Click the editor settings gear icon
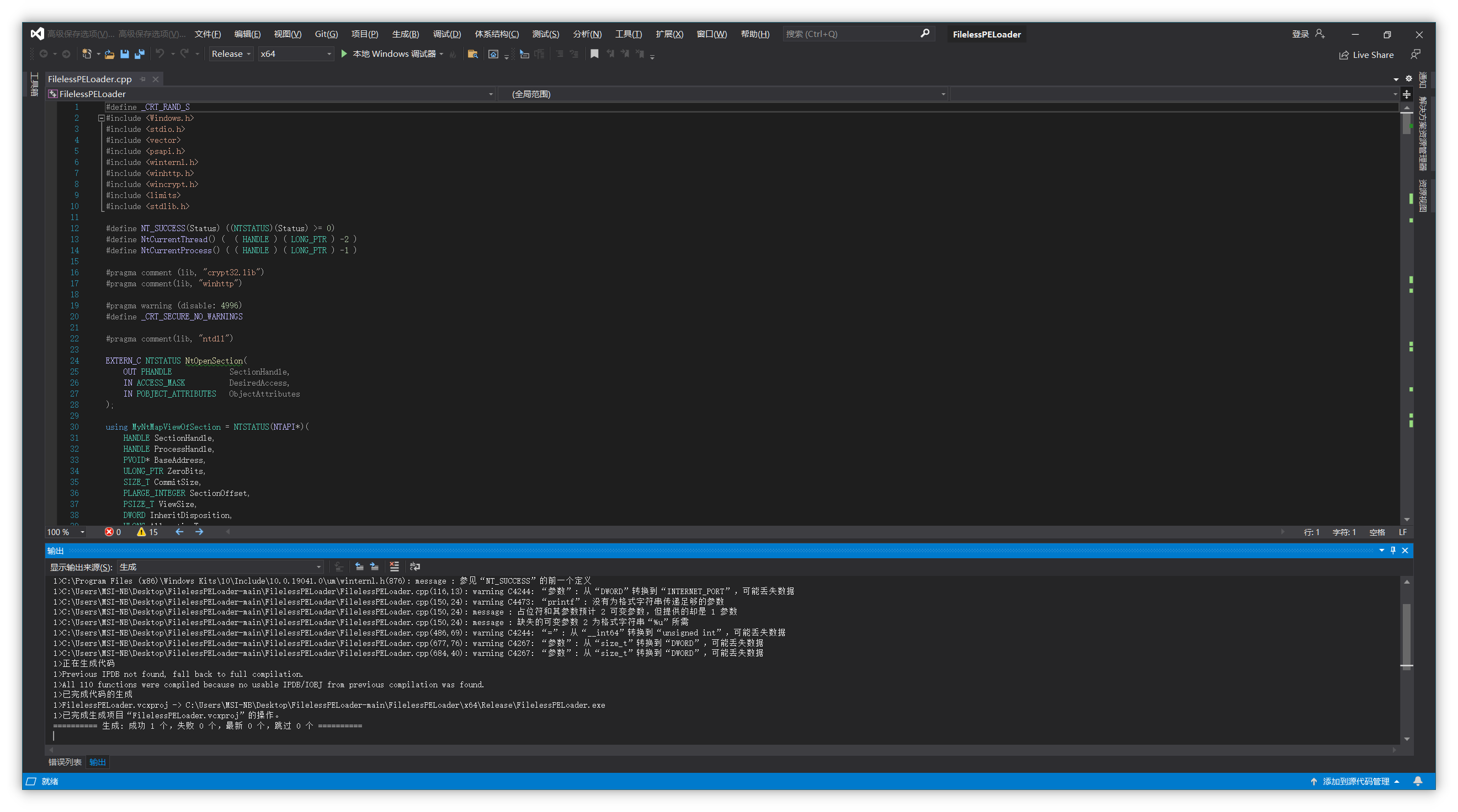Image resolution: width=1458 pixels, height=812 pixels. coord(1409,79)
